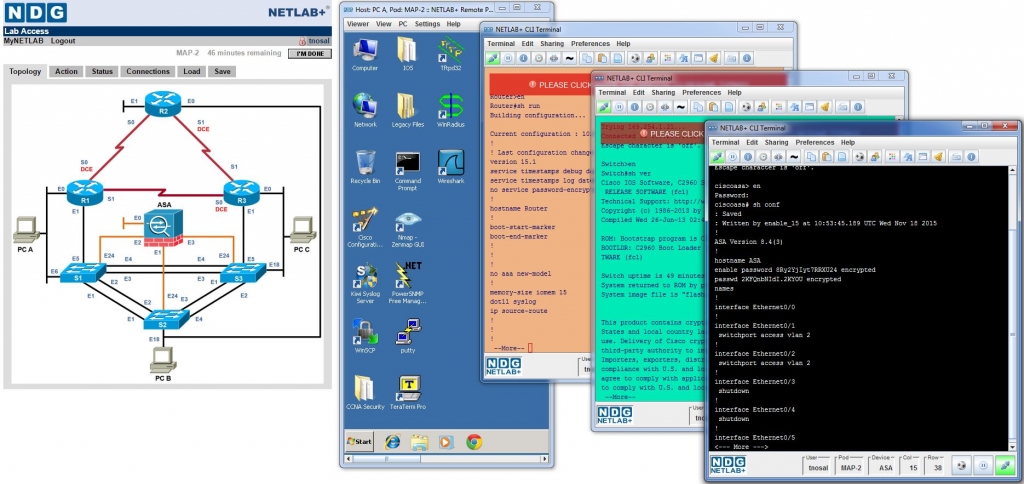Click switch S3 in topology diagram
The height and width of the screenshot is (484, 1024).
[x=243, y=272]
